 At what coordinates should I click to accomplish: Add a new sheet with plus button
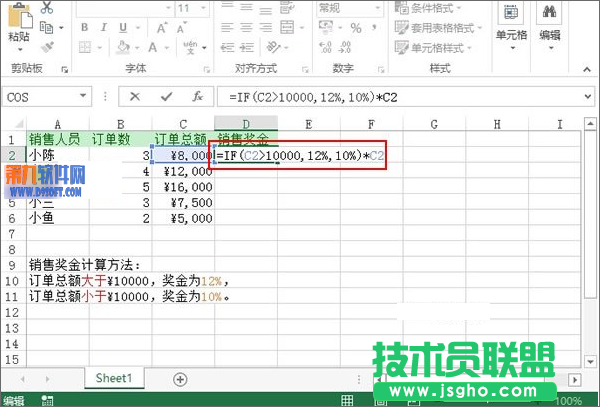coord(180,379)
